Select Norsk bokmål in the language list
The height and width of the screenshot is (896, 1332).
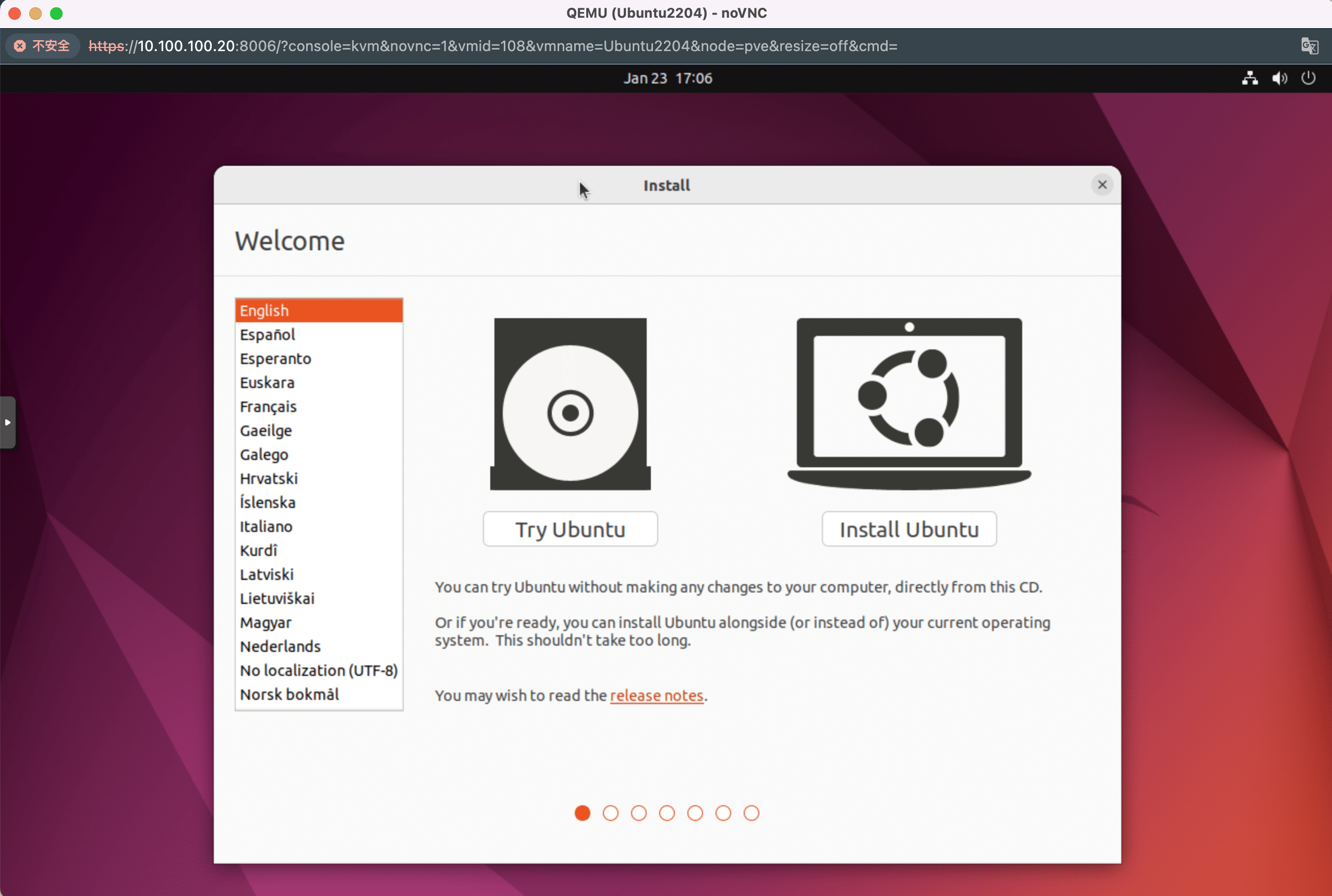pos(319,694)
